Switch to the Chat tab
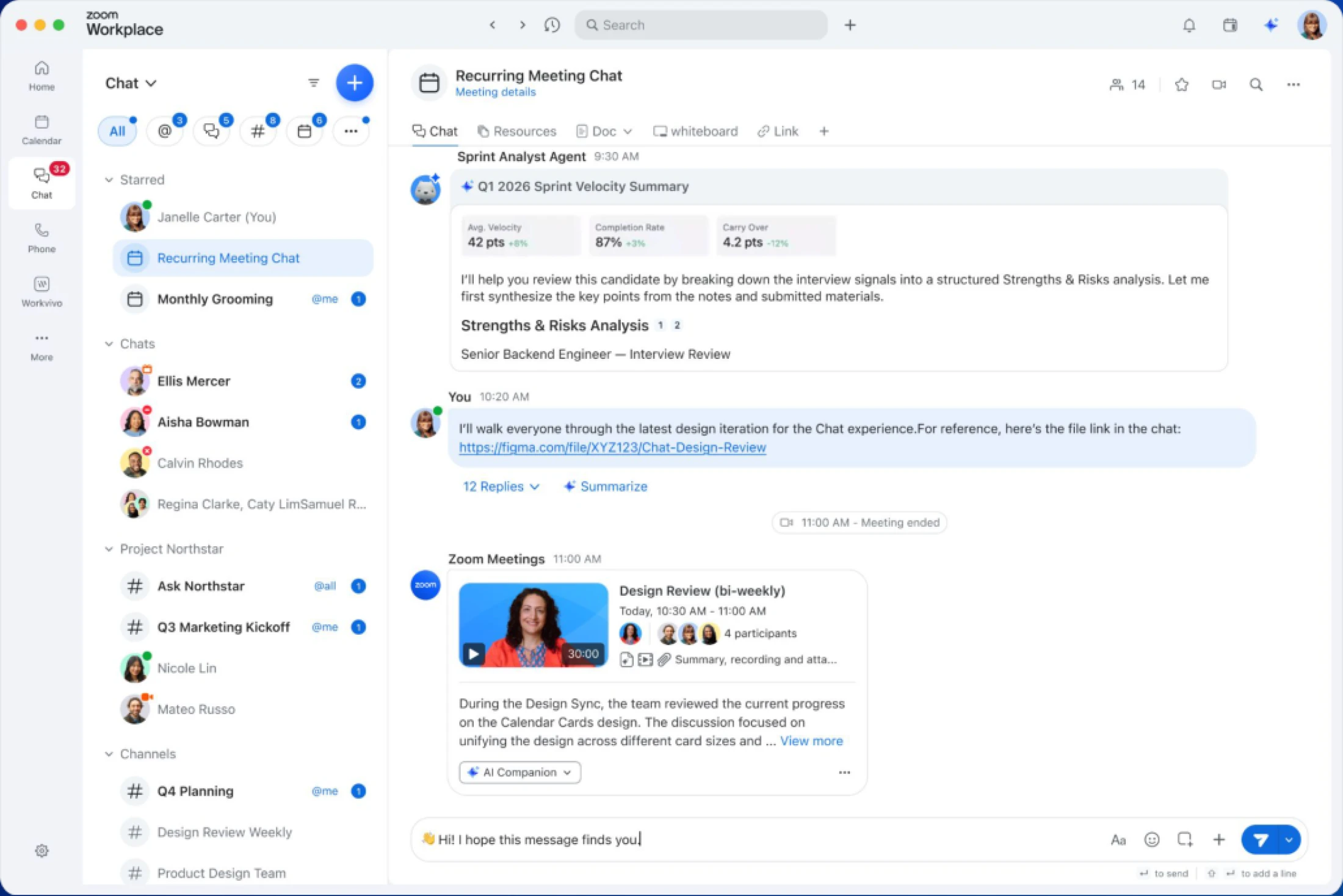This screenshot has height=896, width=1343. (435, 131)
